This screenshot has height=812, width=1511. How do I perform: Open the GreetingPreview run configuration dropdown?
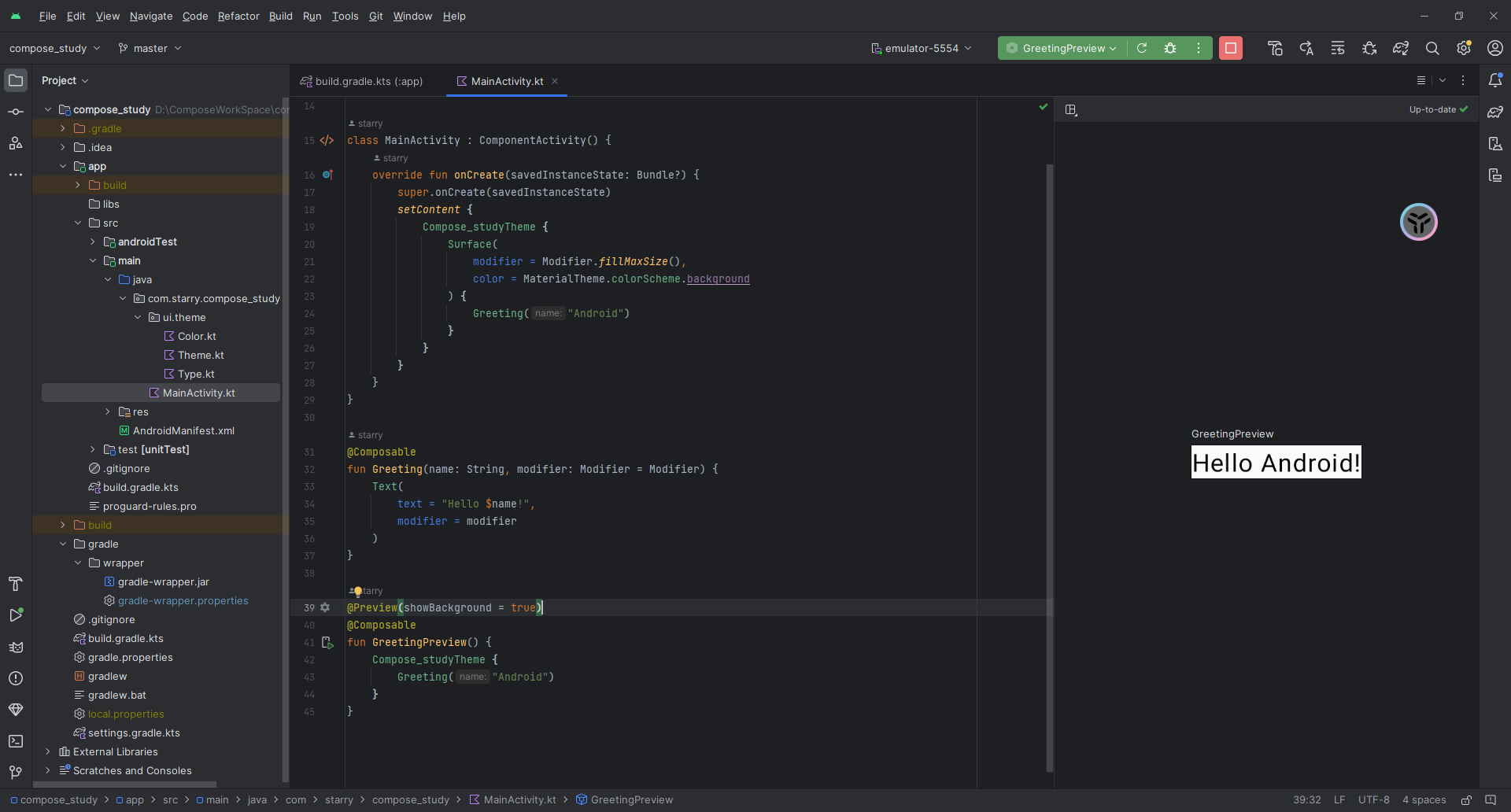click(1062, 48)
